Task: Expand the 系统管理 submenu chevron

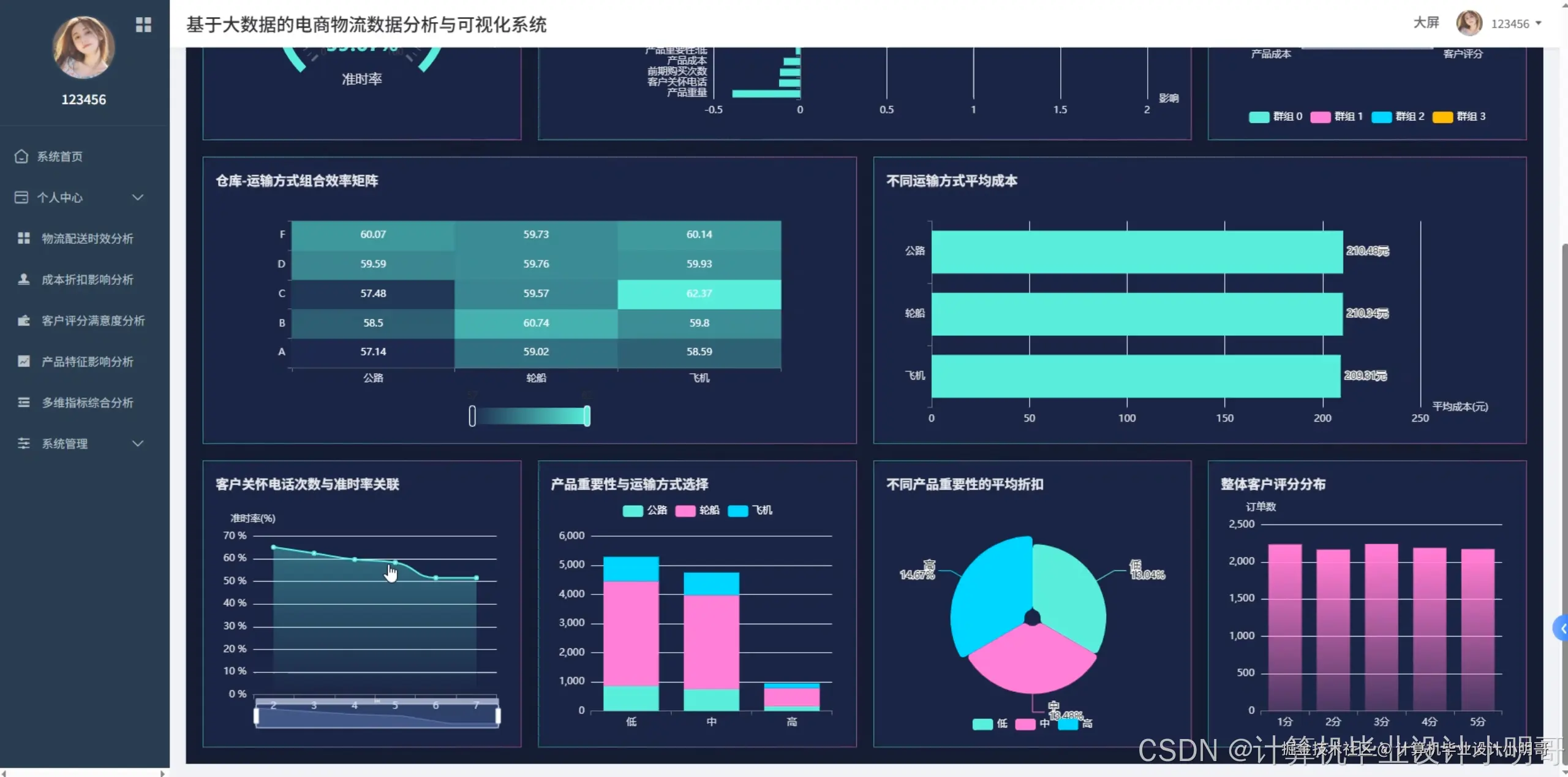Action: (138, 444)
